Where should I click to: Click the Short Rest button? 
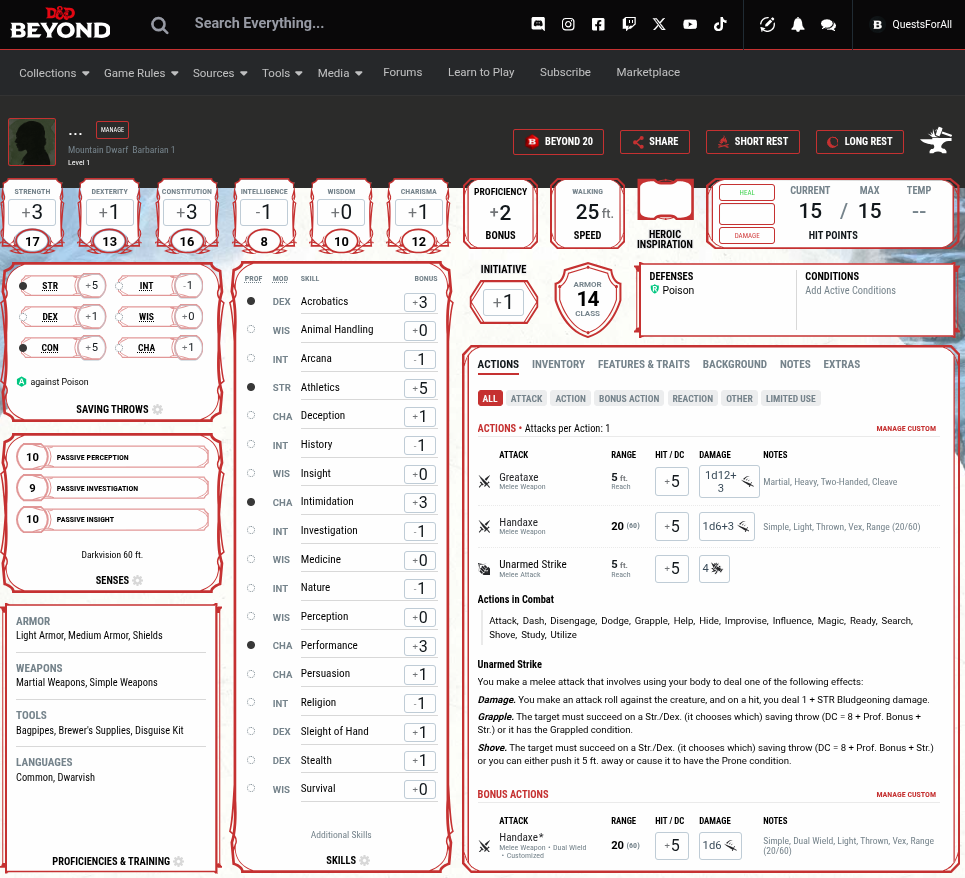[753, 142]
